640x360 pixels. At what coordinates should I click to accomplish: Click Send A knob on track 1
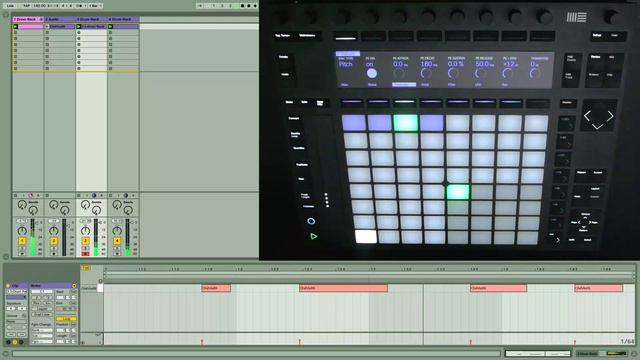click(22, 205)
